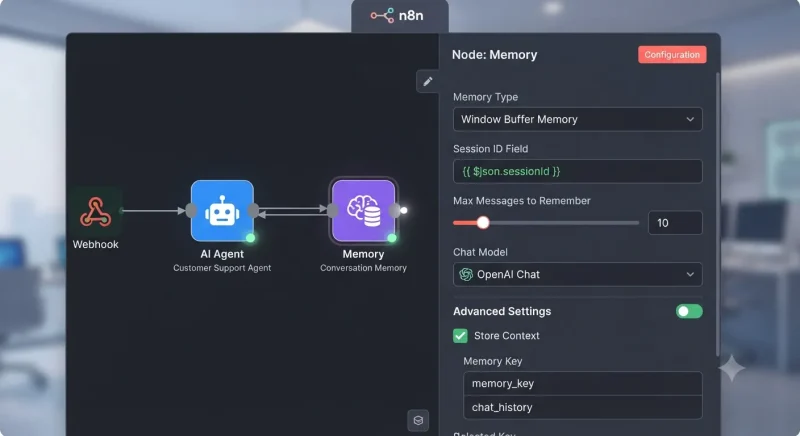Click the Memory Key label
The image size is (800, 436).
click(x=492, y=361)
